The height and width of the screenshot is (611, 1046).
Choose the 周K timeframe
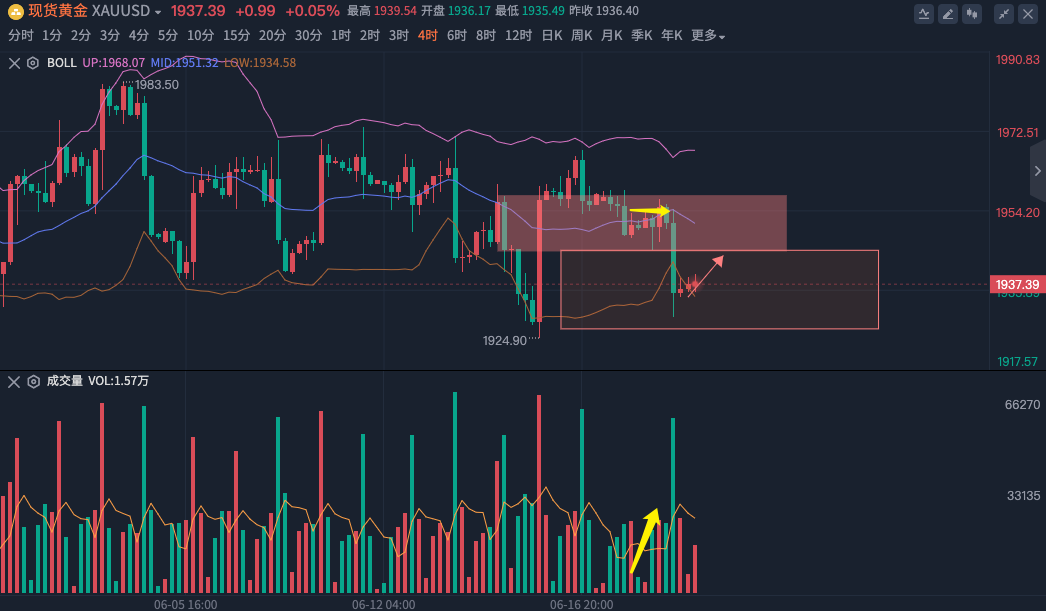(x=581, y=35)
